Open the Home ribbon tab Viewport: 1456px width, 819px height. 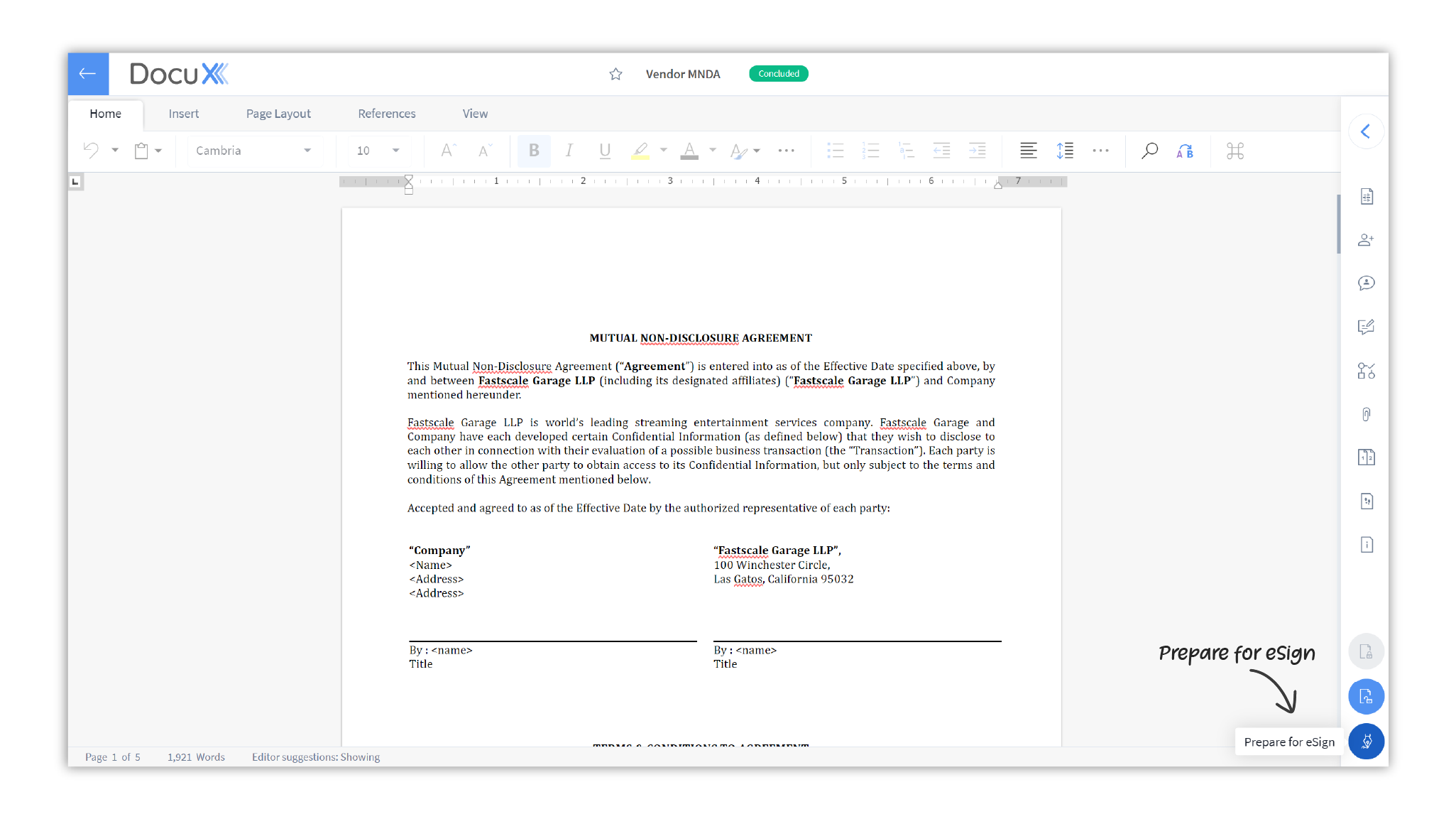pos(105,114)
